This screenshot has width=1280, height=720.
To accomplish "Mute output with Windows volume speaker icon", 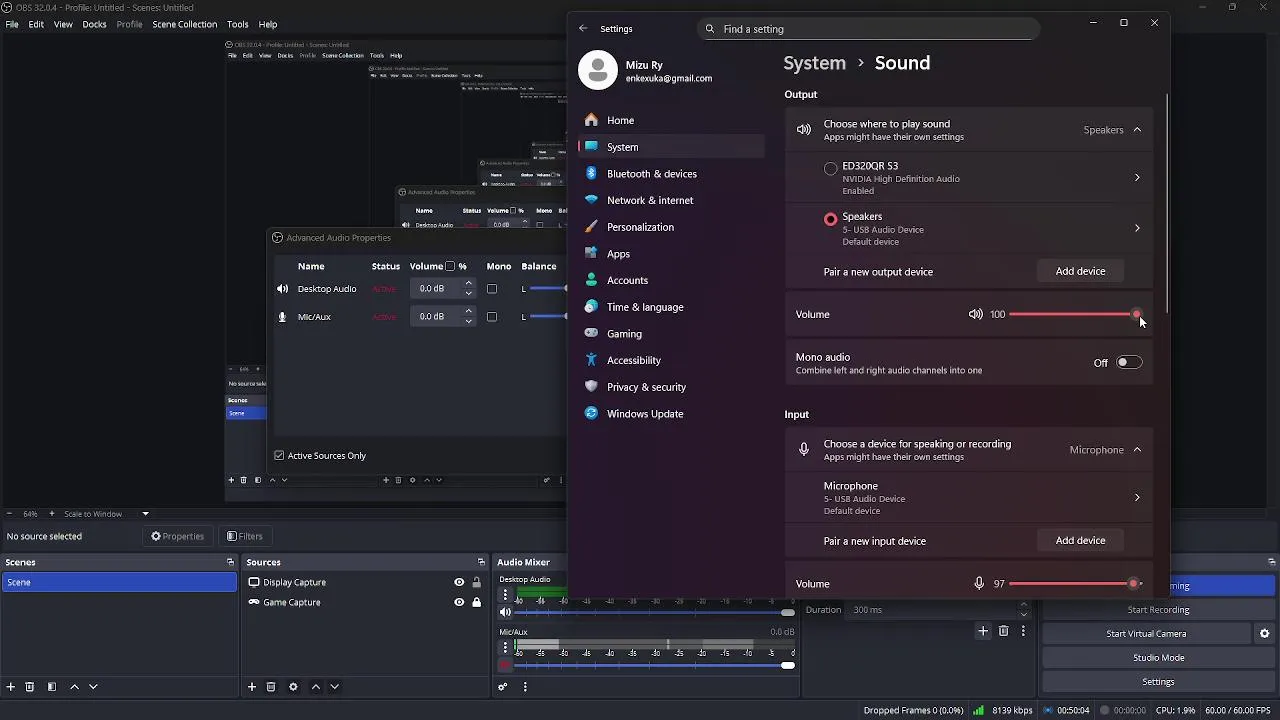I will (x=976, y=314).
